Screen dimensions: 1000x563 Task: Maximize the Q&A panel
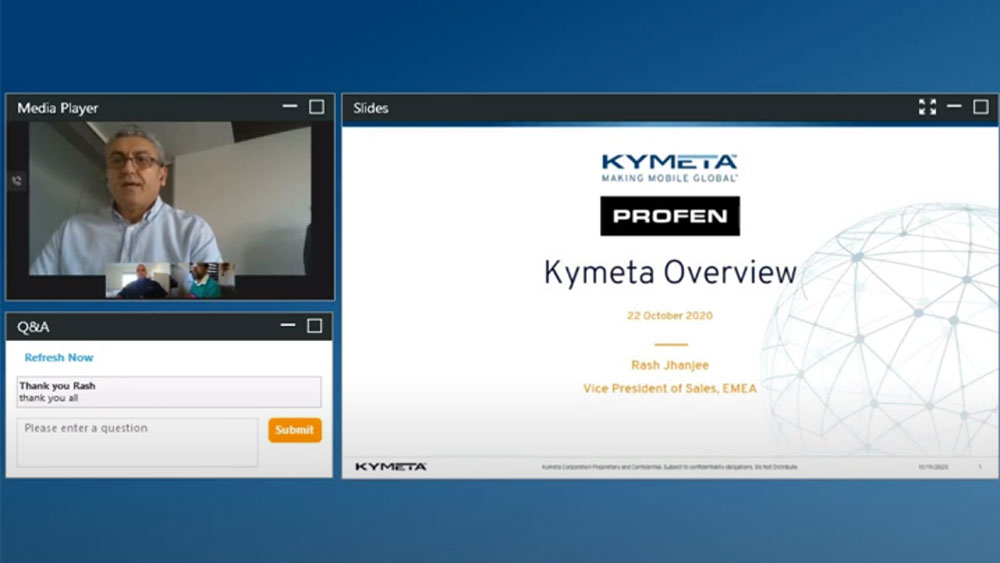[x=314, y=326]
